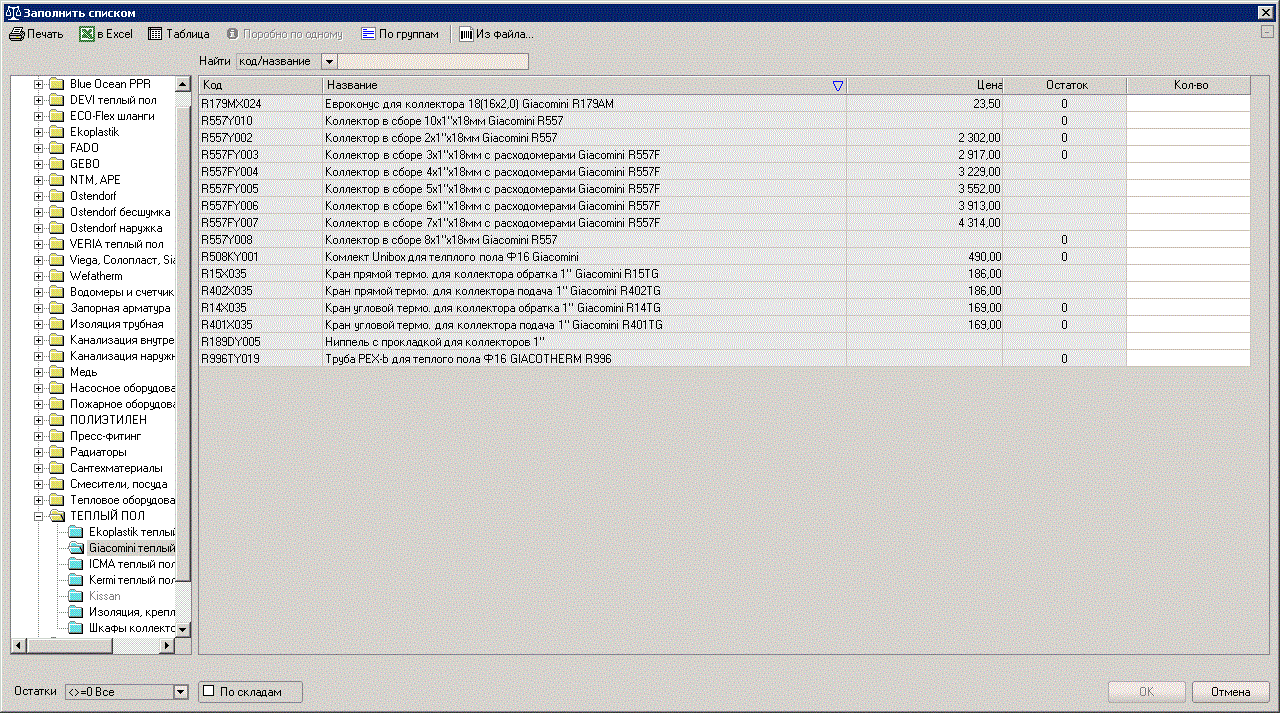Open the Таблица view icon
Viewport: 1284px width, 724px height.
pyautogui.click(x=155, y=34)
